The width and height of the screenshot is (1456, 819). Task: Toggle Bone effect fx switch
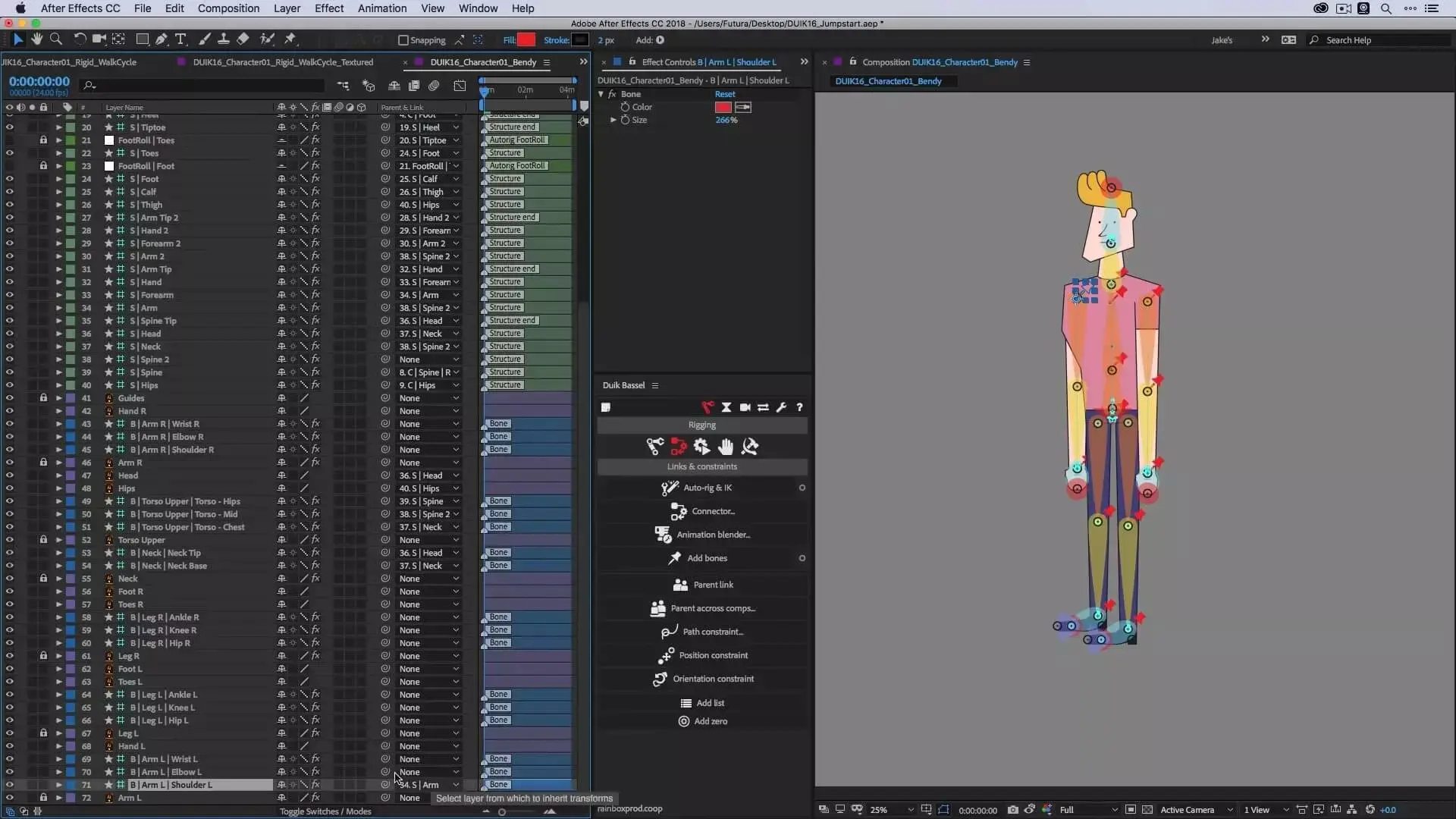click(x=612, y=94)
